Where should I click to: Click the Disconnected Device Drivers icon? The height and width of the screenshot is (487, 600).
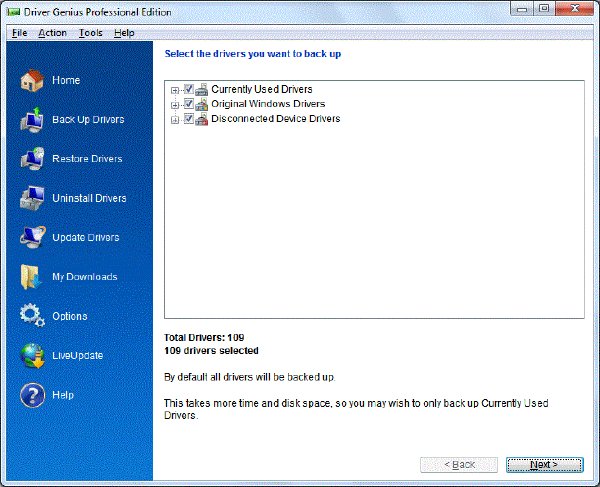point(202,119)
